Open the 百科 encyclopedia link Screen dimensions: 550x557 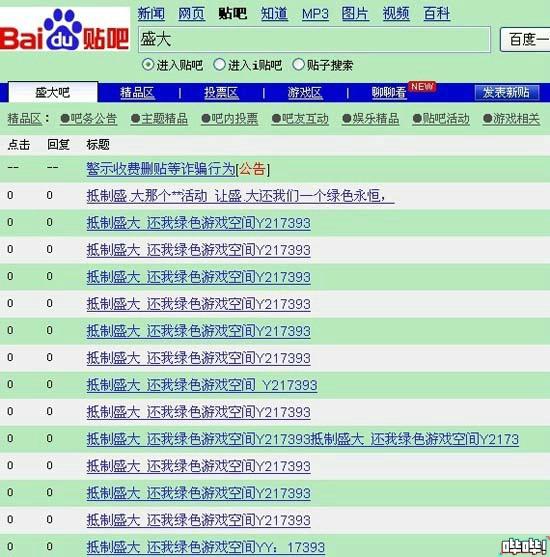[437, 14]
